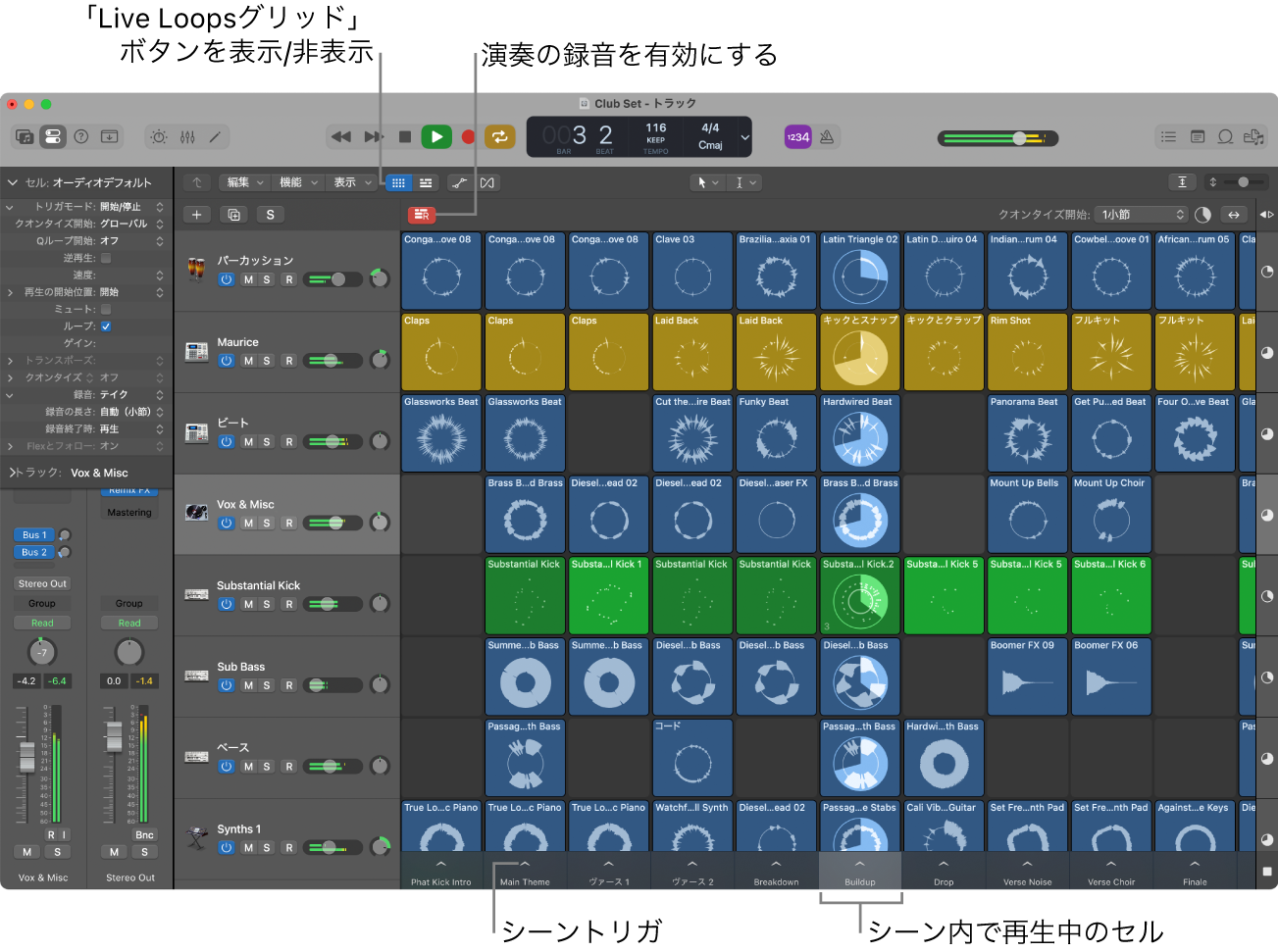This screenshot has height=952, width=1278.
Task: Click the Rewind transport button
Action: (x=341, y=137)
